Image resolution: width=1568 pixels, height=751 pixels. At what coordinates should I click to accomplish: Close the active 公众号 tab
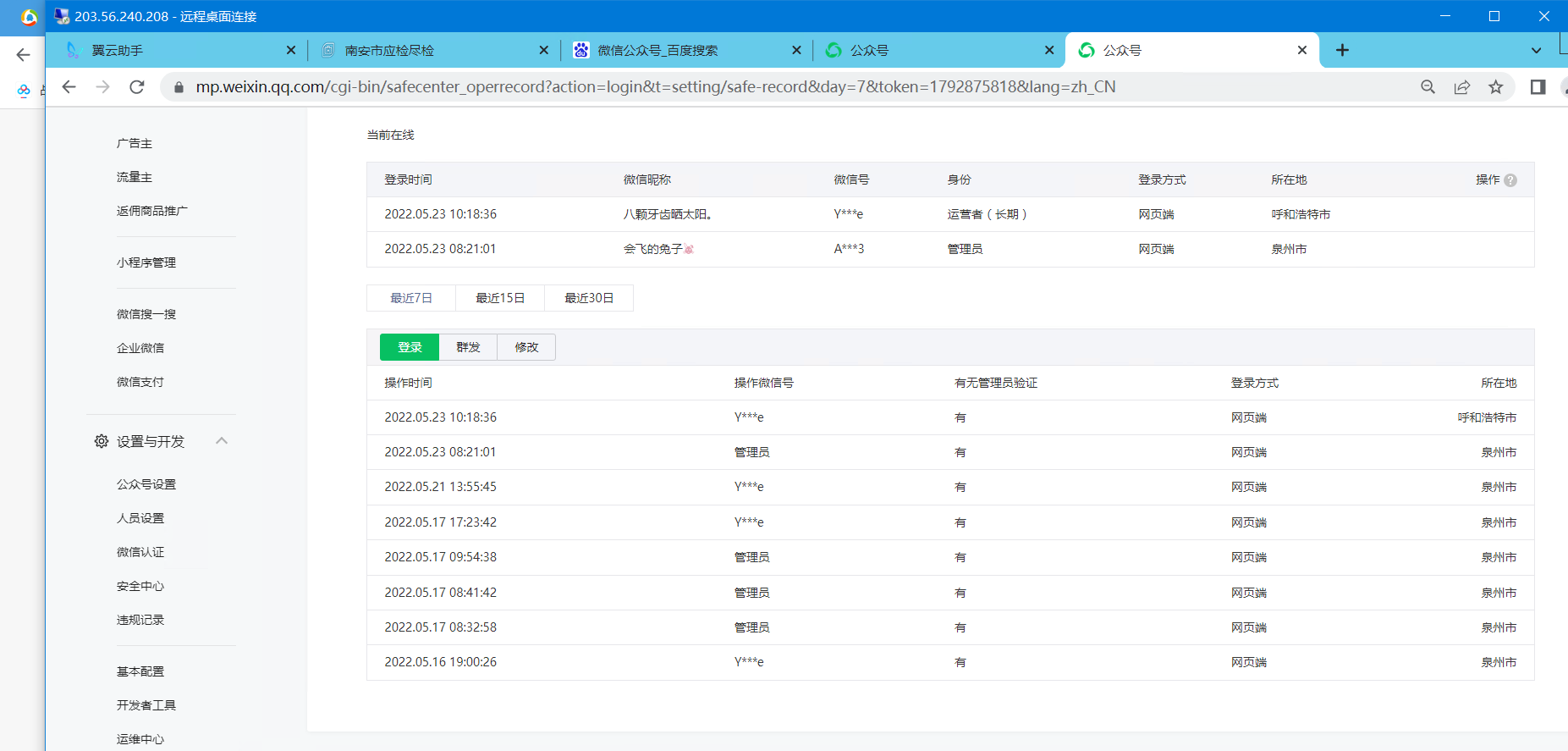1302,50
